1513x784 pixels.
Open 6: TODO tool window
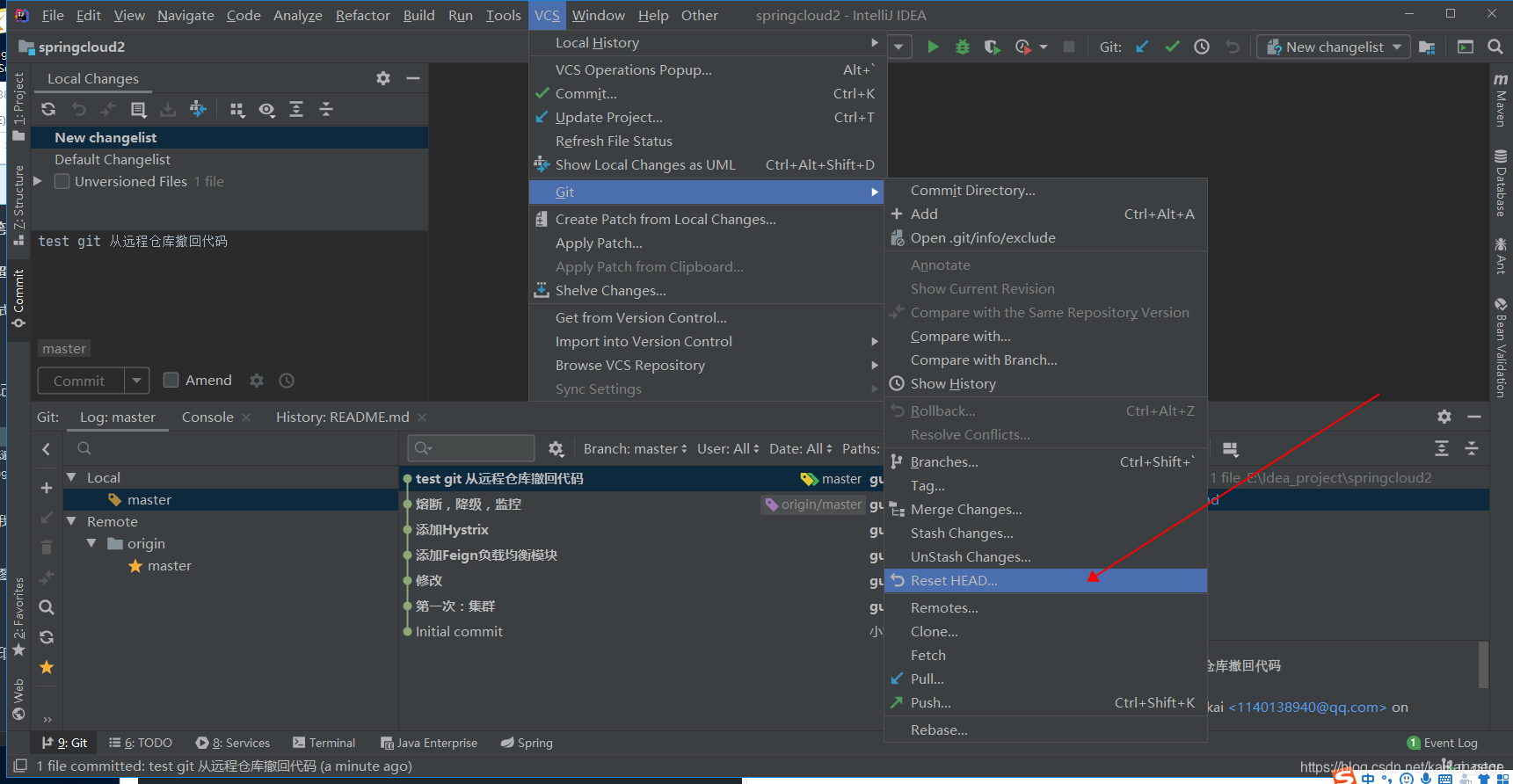tap(140, 743)
